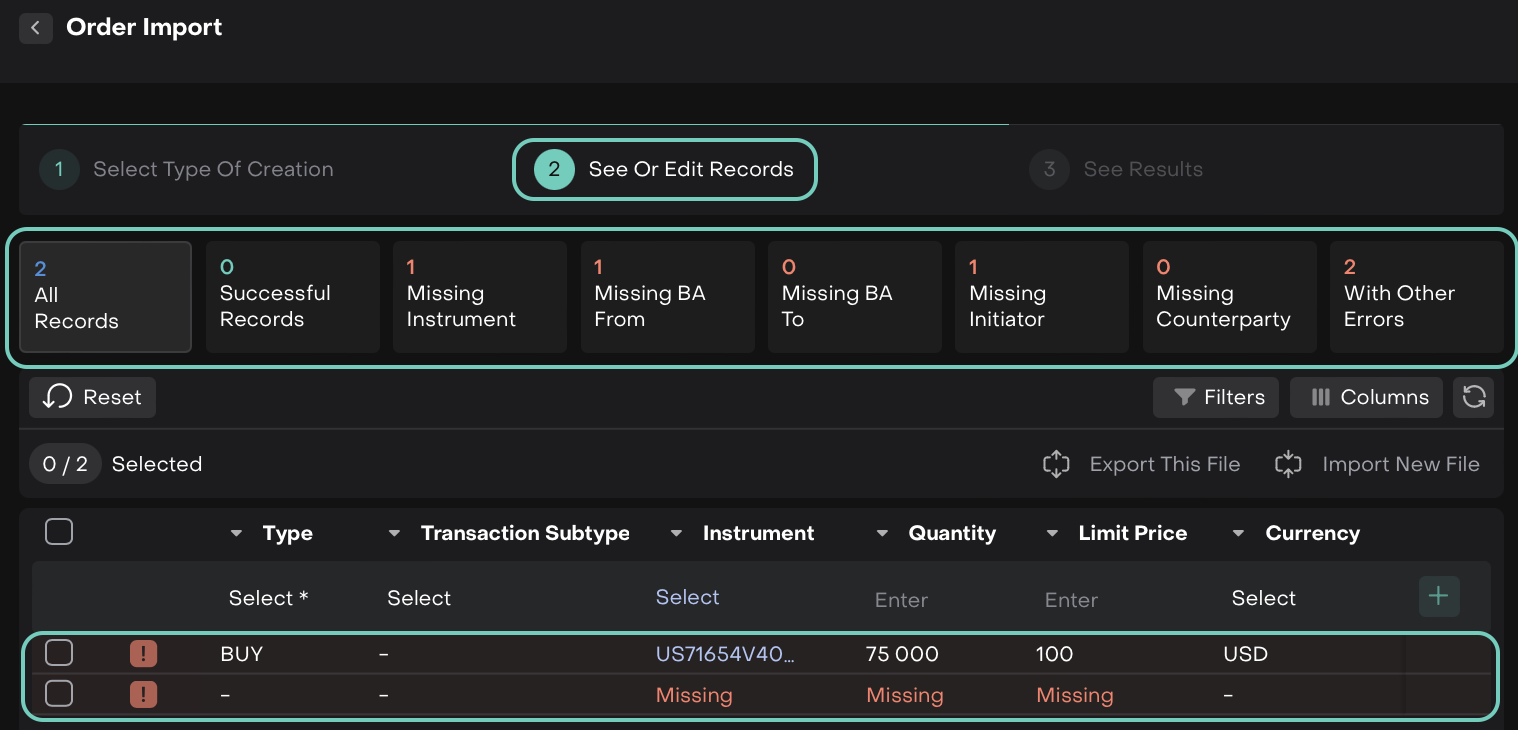Screen dimensions: 1518x730
Task: Open the Filters funnel button
Action: point(1217,397)
